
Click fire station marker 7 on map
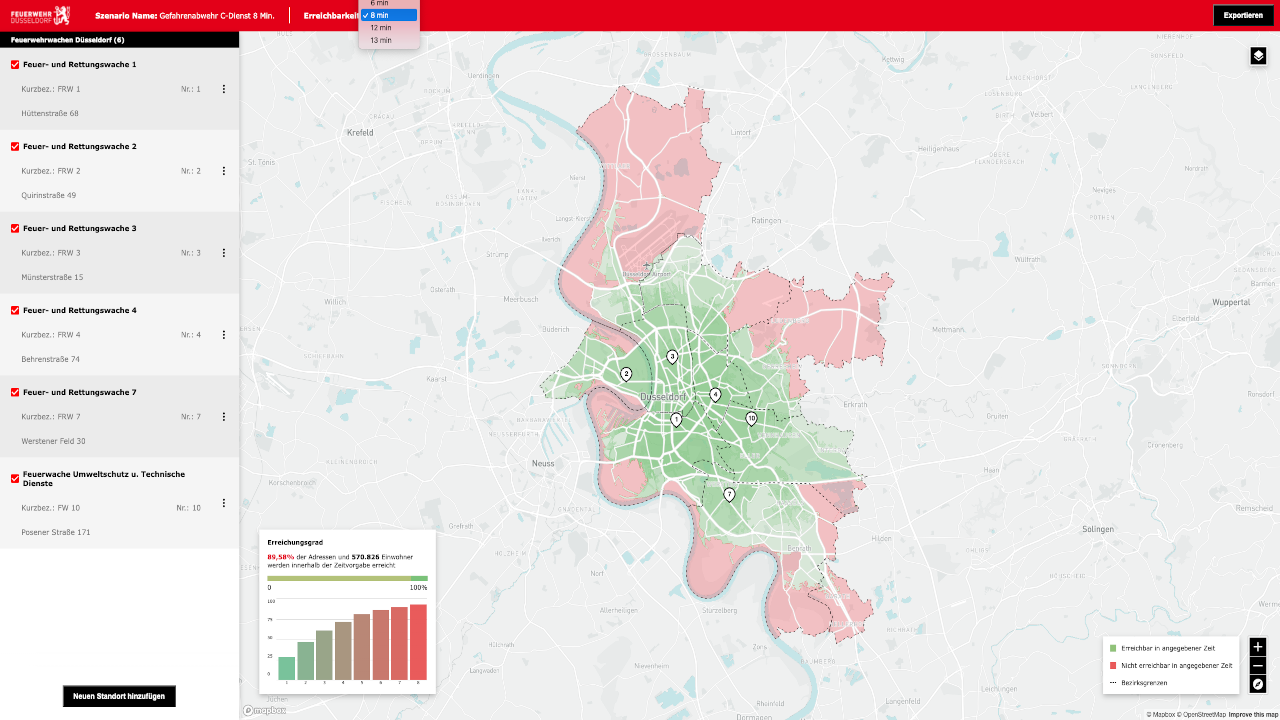point(729,494)
